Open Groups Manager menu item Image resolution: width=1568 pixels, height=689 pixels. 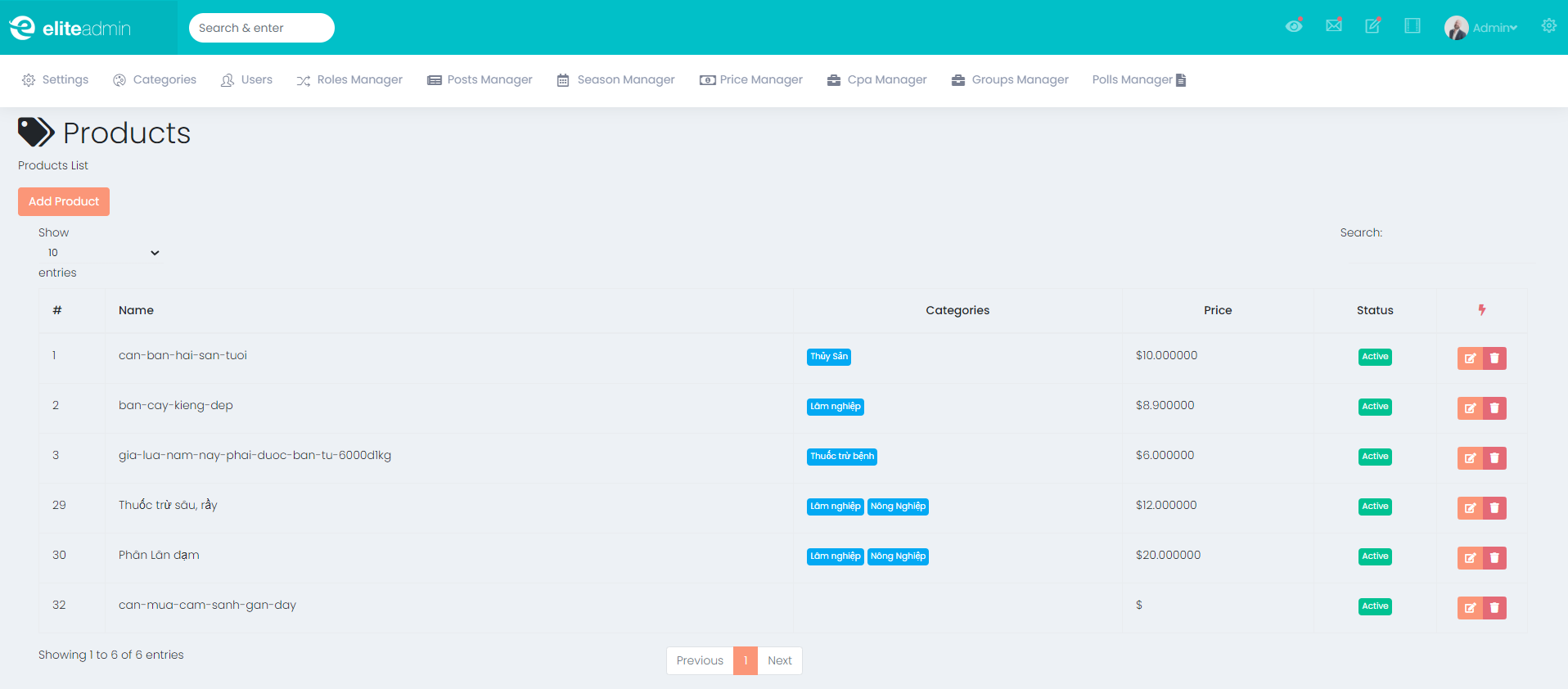1010,79
